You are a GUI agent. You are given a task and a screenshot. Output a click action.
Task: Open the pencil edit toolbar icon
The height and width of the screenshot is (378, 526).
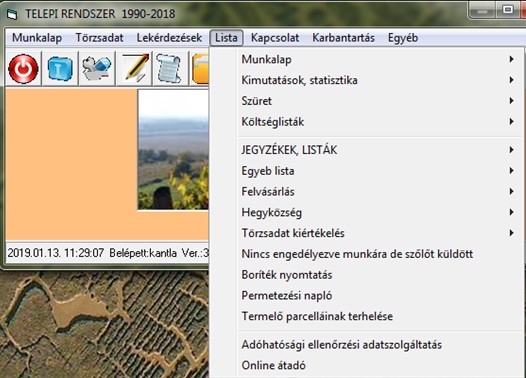(x=134, y=69)
